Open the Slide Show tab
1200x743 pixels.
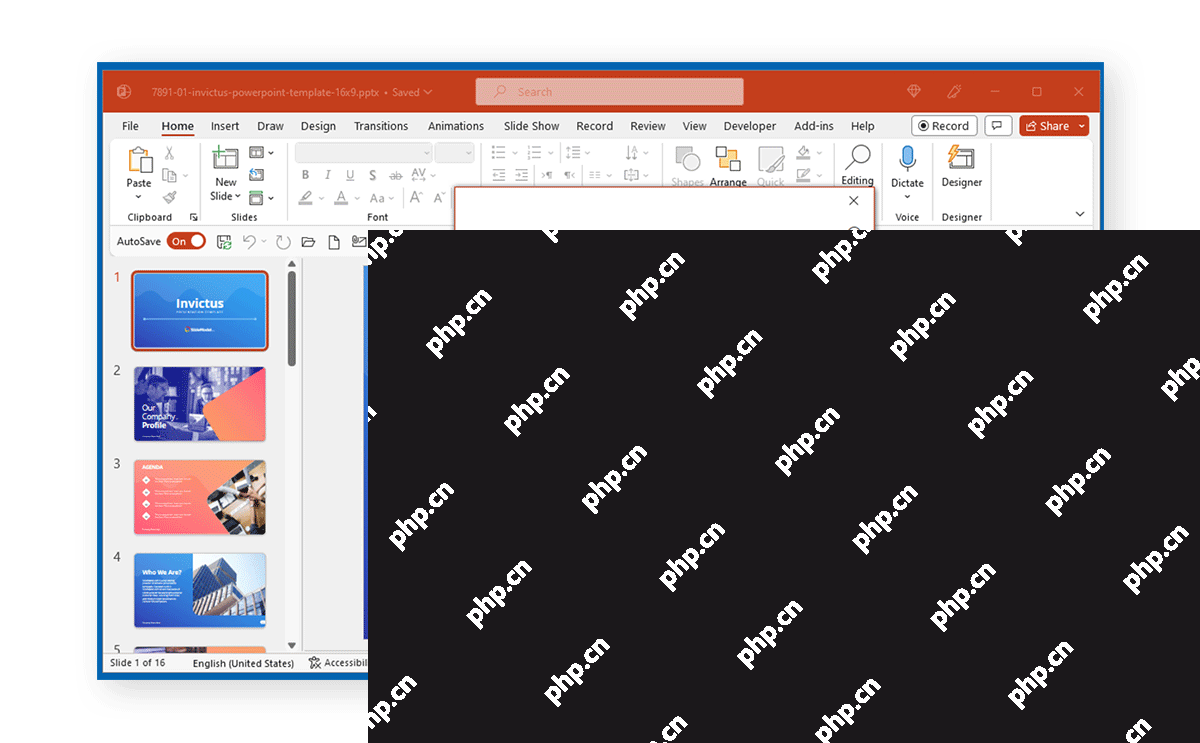coord(531,126)
